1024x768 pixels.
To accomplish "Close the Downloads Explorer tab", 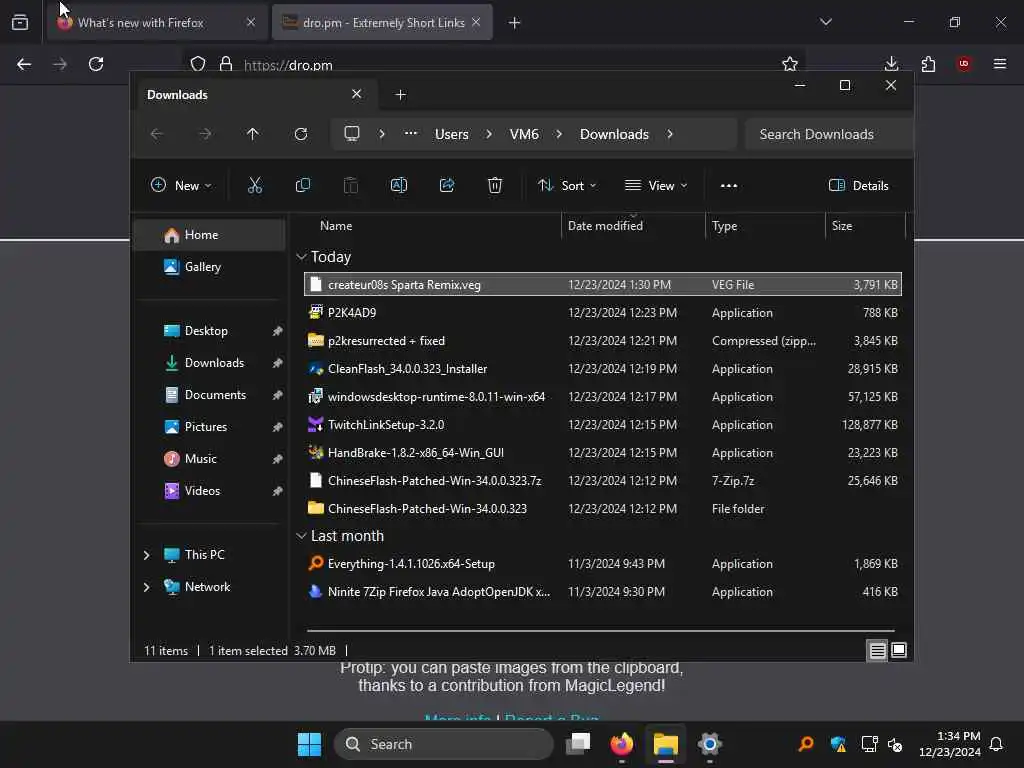I will 357,94.
